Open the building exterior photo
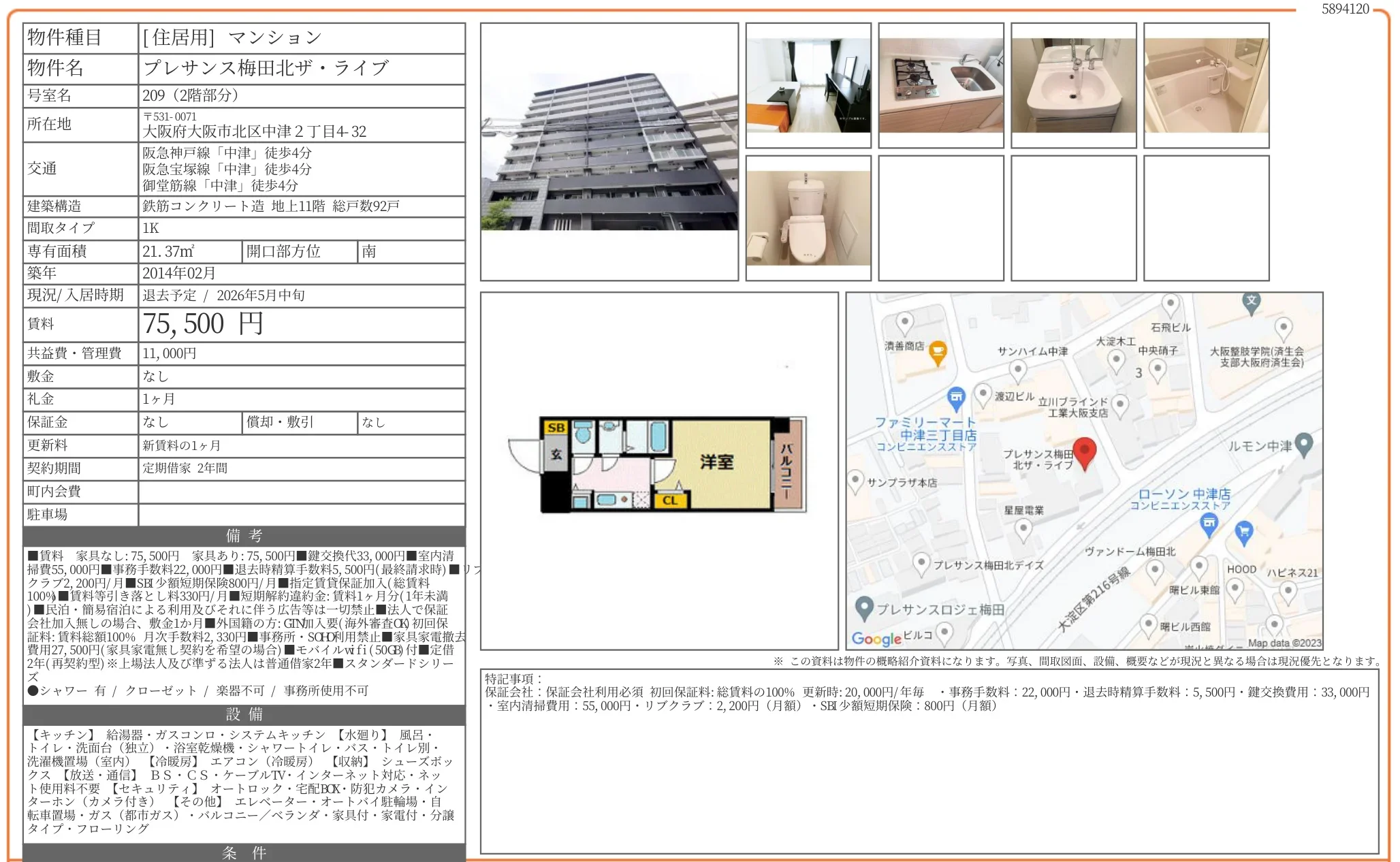 pyautogui.click(x=609, y=153)
